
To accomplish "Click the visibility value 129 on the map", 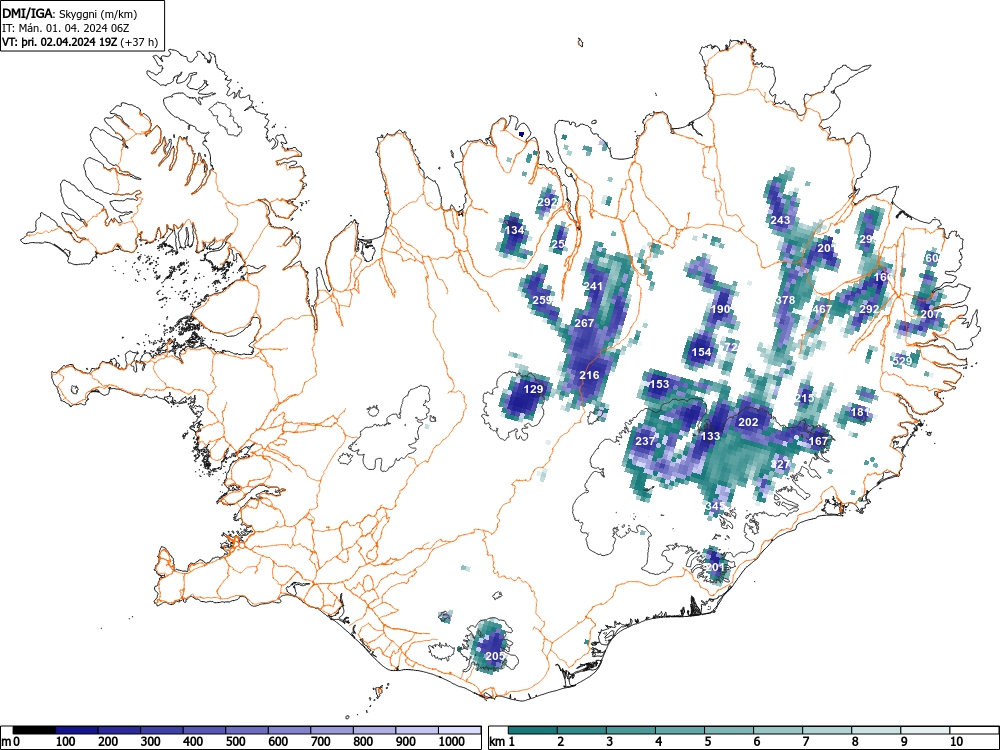I will click(x=533, y=389).
